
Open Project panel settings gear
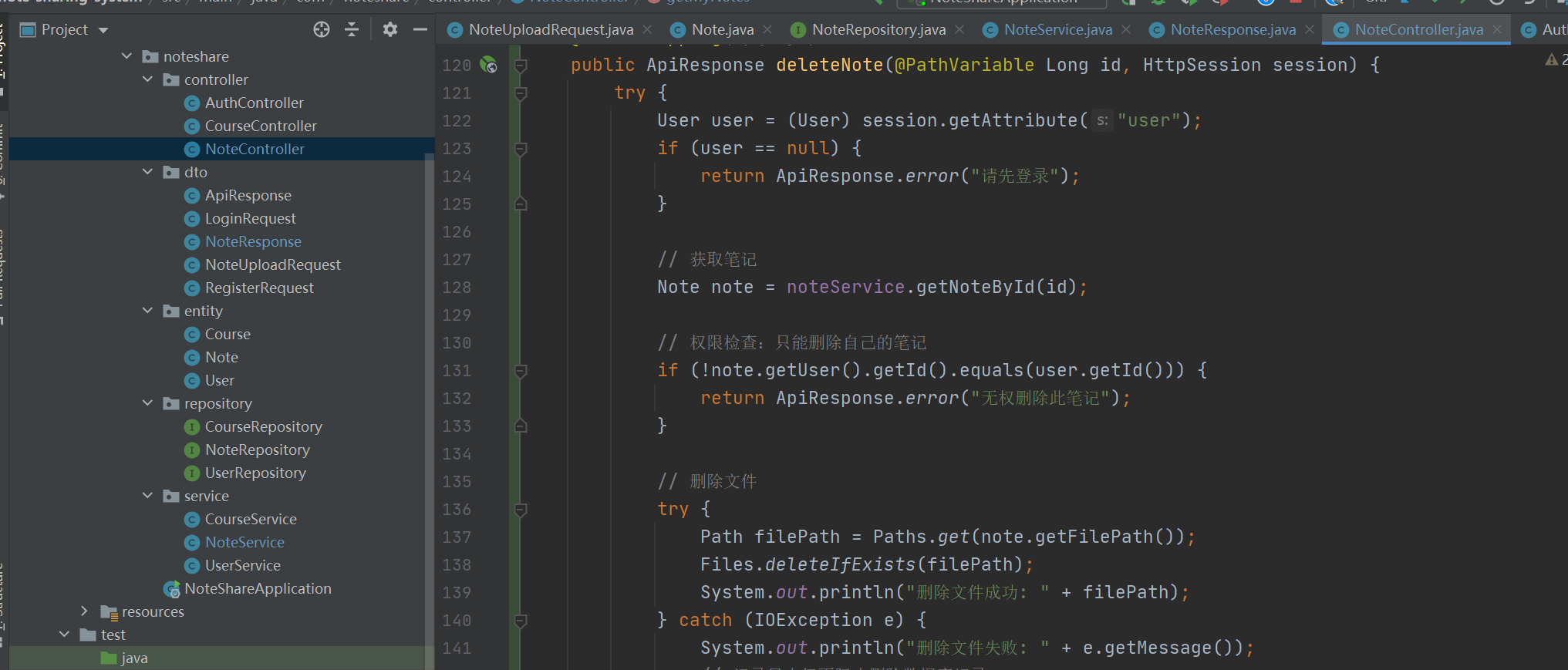tap(390, 29)
